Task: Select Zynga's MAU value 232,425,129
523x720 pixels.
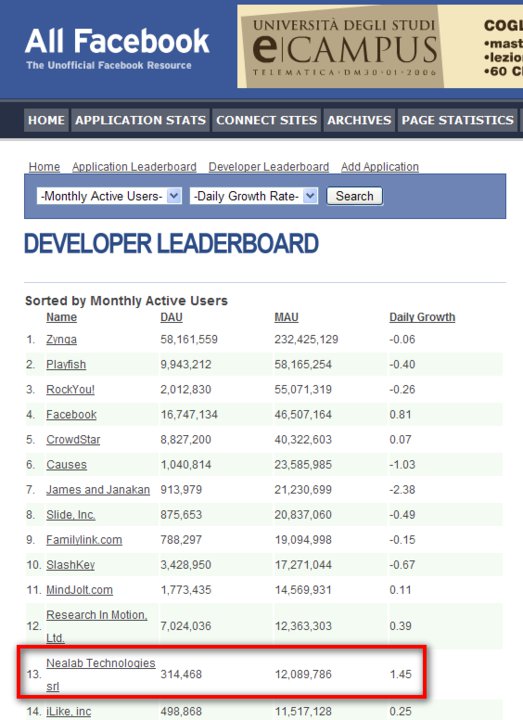Action: pyautogui.click(x=306, y=340)
